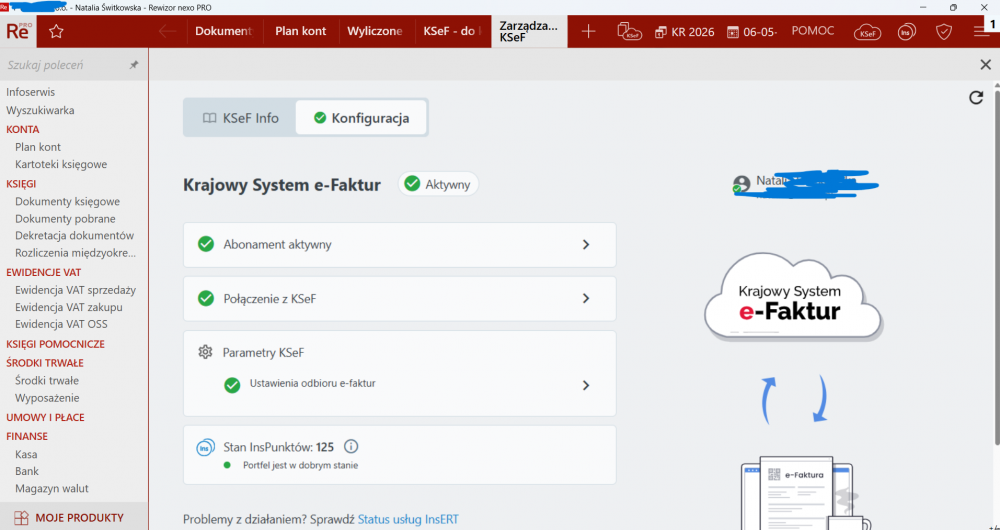The image size is (1000, 530).
Task: Expand the KSIĘGI POMOCNICZE section
Action: coord(55,344)
